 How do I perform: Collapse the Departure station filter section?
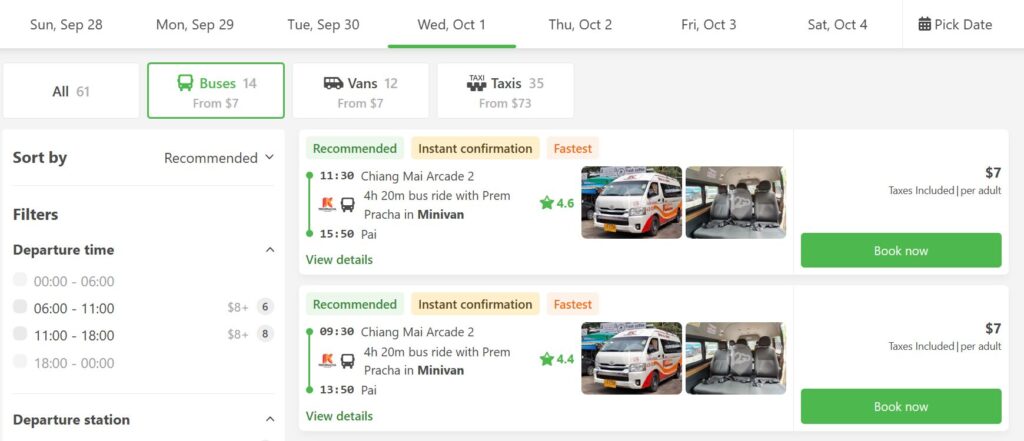pos(270,420)
